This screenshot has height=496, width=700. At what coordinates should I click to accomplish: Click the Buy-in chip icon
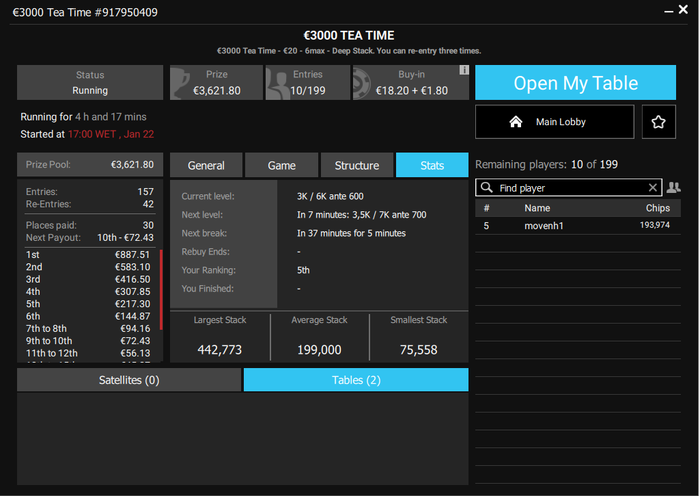(362, 83)
